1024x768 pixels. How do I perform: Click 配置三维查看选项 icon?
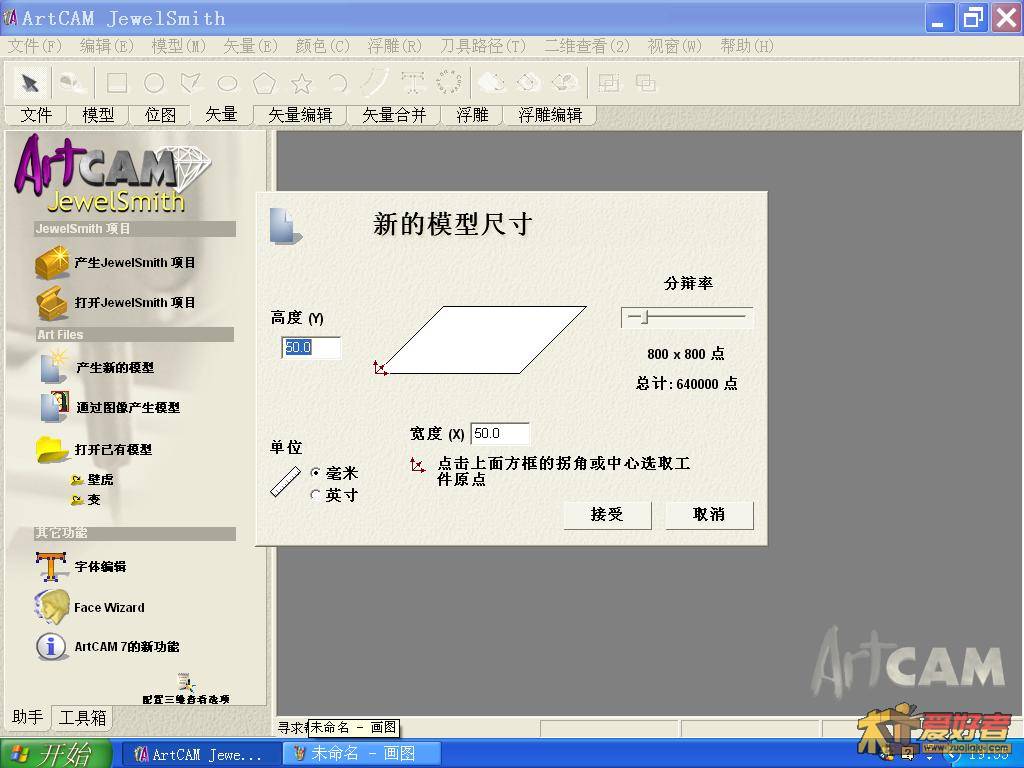tap(186, 682)
